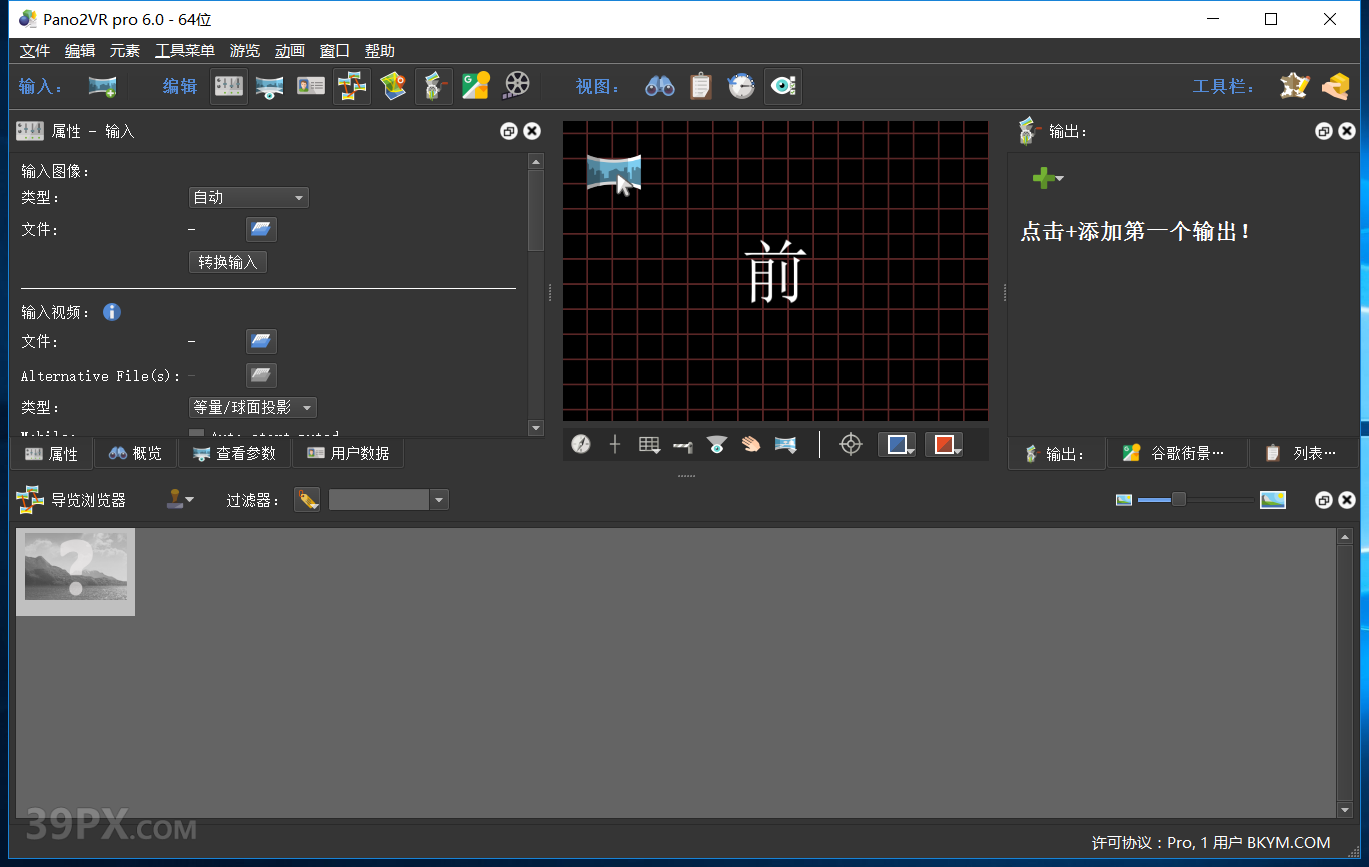Image resolution: width=1369 pixels, height=867 pixels.
Task: Click the 转换输入 button
Action: 228,262
